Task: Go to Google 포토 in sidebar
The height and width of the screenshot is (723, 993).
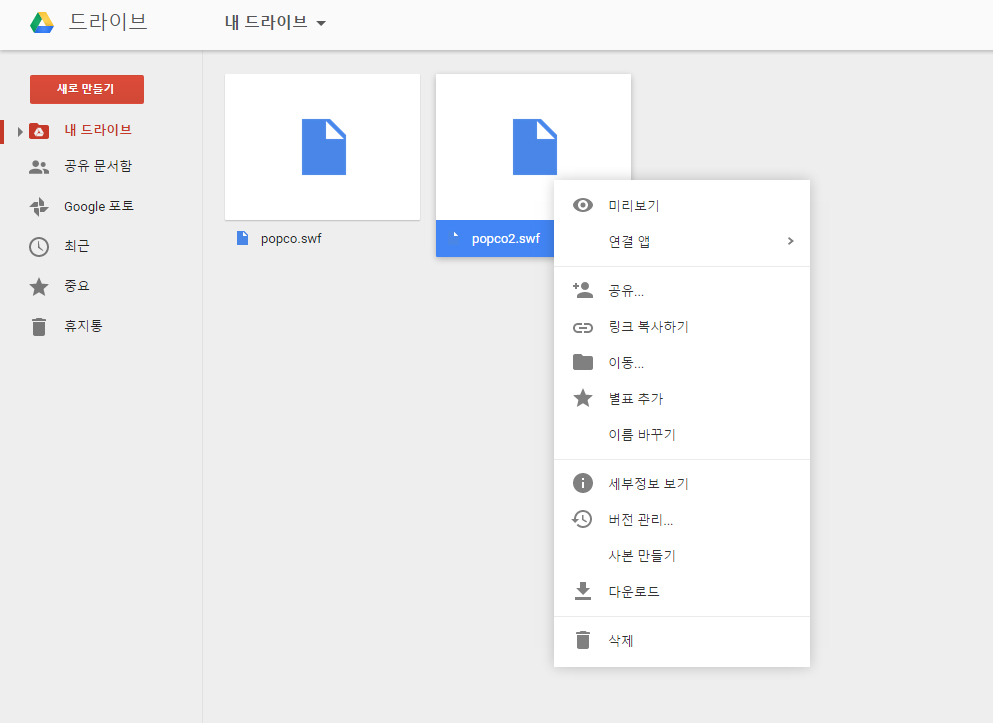Action: (x=98, y=206)
